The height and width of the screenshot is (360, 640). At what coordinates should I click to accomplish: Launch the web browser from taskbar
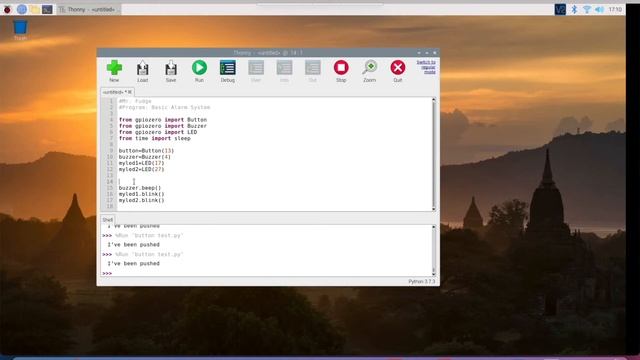pos(22,9)
